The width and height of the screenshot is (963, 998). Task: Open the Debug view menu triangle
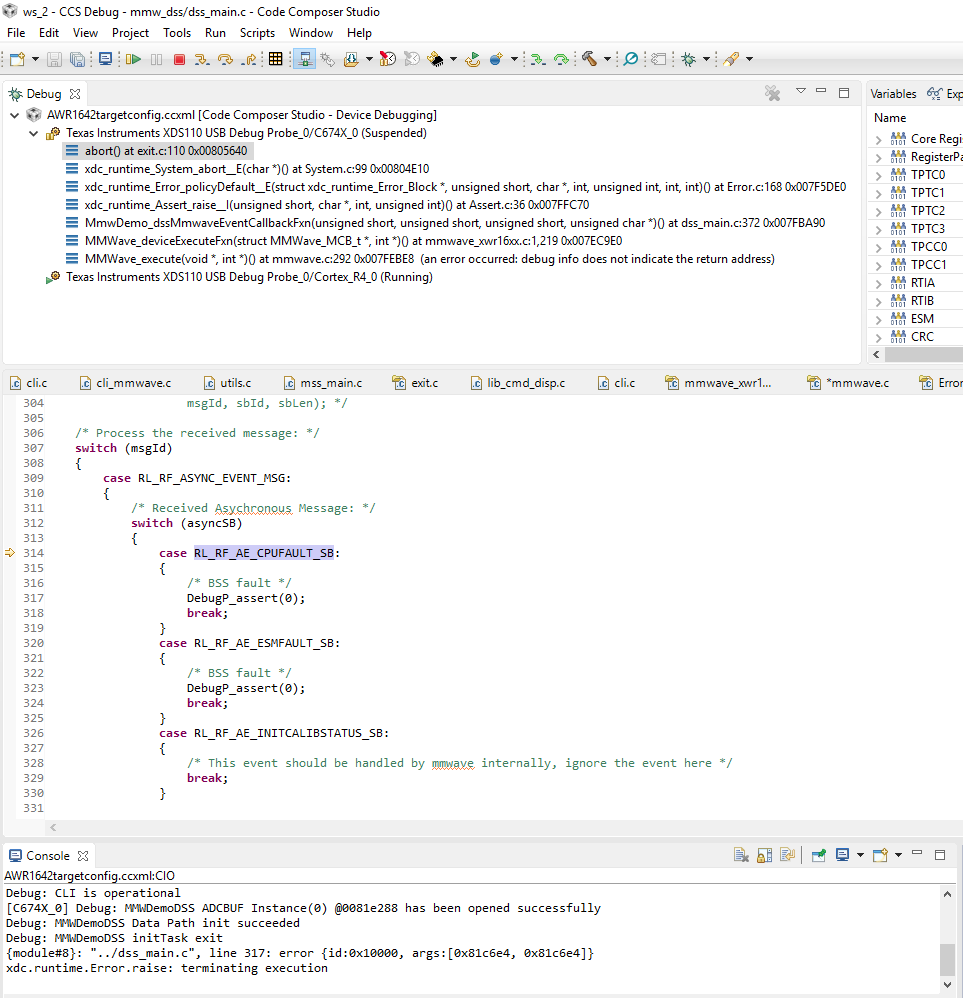pos(801,91)
